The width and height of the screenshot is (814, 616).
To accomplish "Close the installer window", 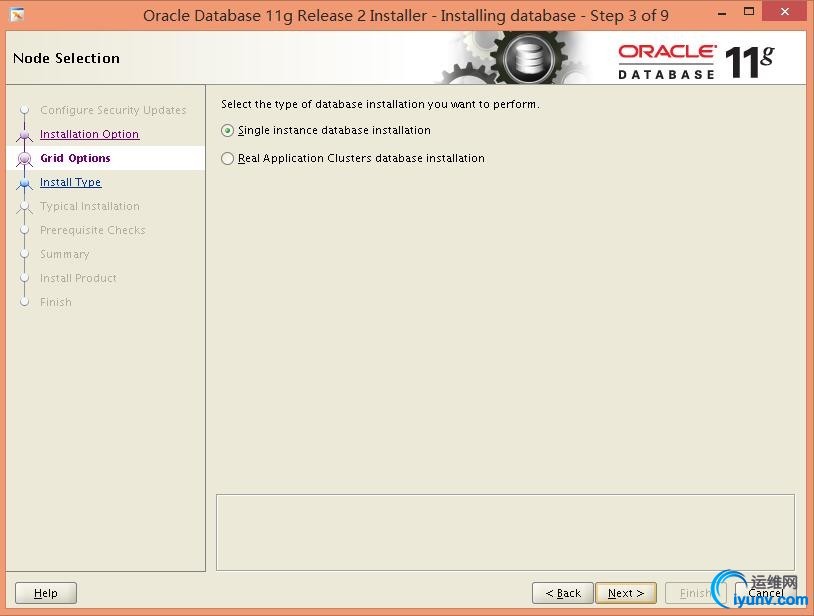I will pos(785,11).
